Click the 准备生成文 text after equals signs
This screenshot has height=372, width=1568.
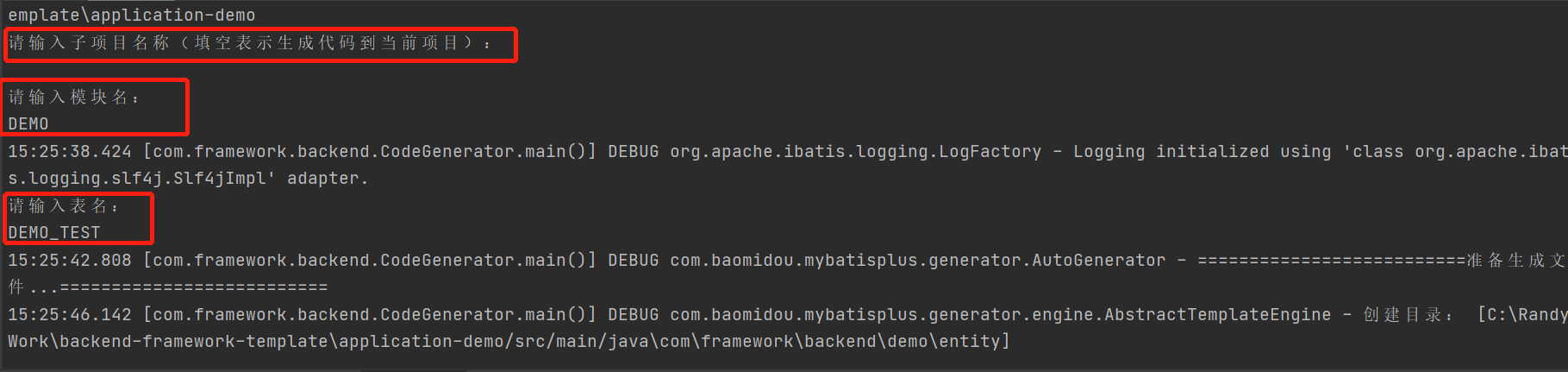coord(1516,261)
